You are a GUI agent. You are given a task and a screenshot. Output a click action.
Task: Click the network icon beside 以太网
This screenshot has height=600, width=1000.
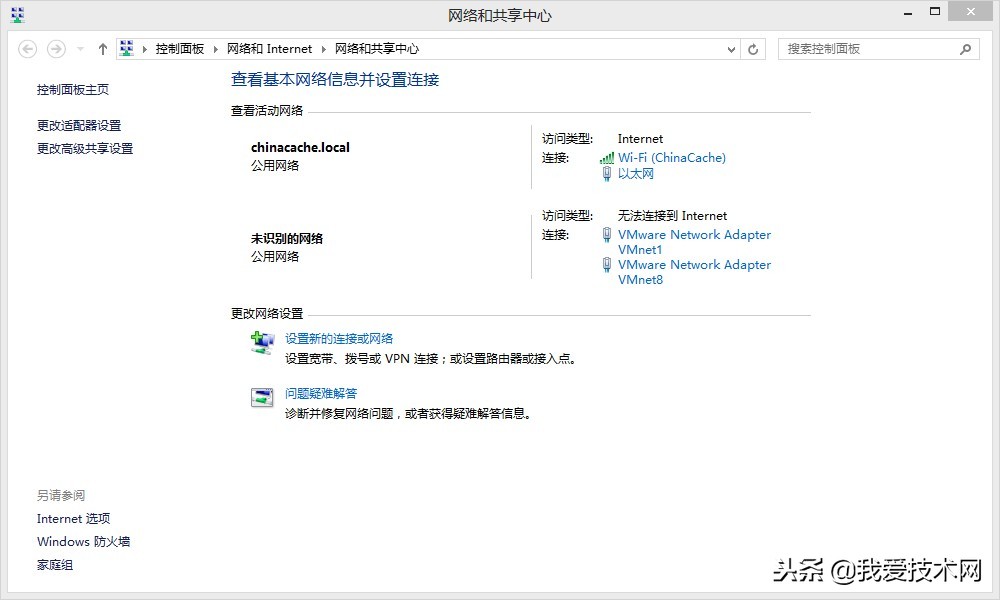click(x=607, y=173)
